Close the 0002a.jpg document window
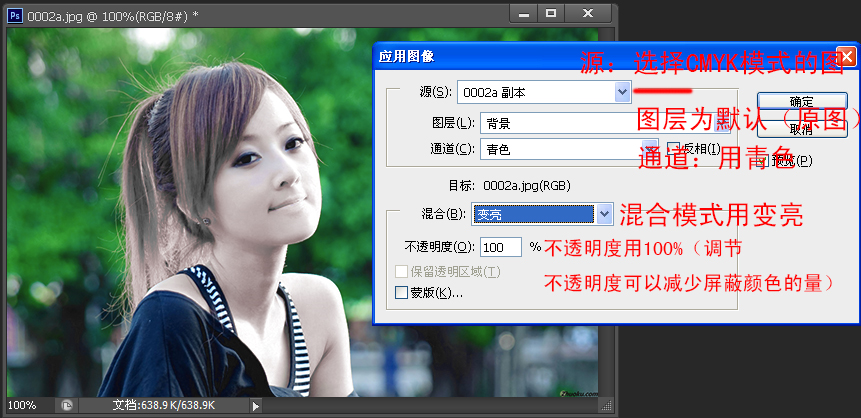The height and width of the screenshot is (418, 861). click(x=589, y=14)
